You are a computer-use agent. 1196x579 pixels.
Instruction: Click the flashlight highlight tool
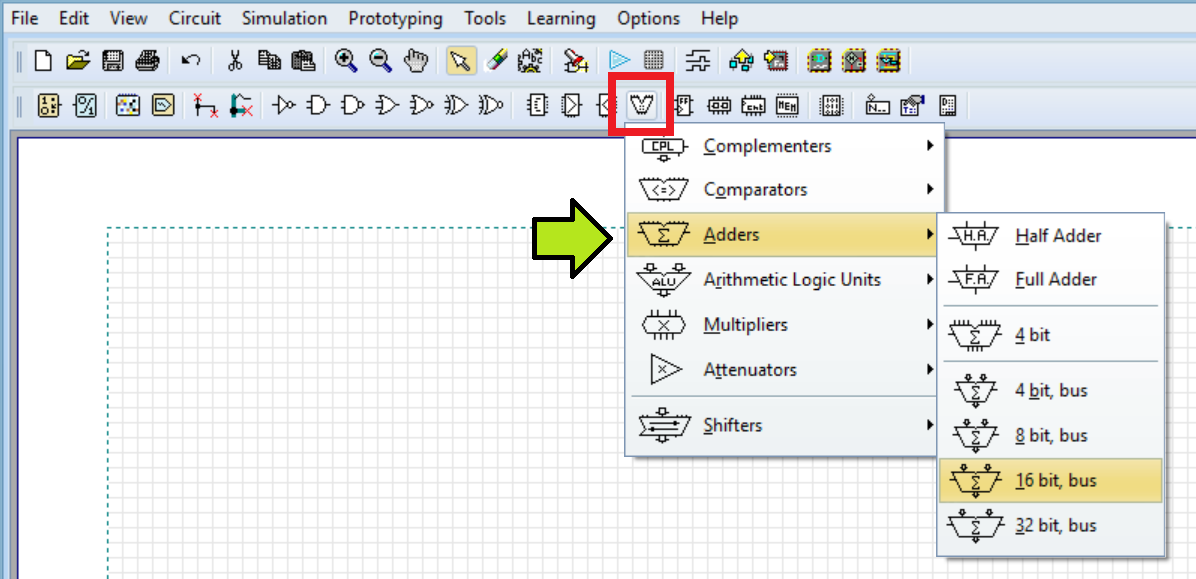(x=576, y=60)
